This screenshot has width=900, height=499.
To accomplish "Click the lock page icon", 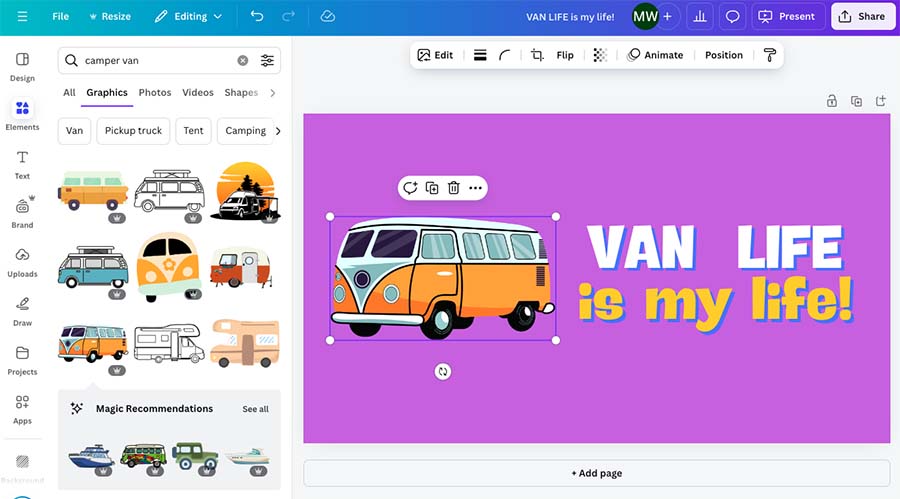I will (x=832, y=101).
